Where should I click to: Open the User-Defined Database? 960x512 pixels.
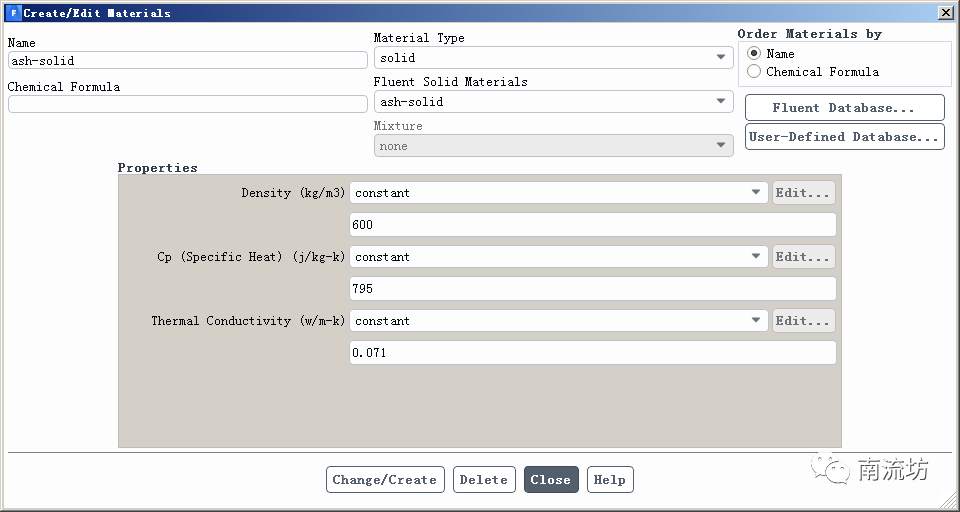coord(844,137)
